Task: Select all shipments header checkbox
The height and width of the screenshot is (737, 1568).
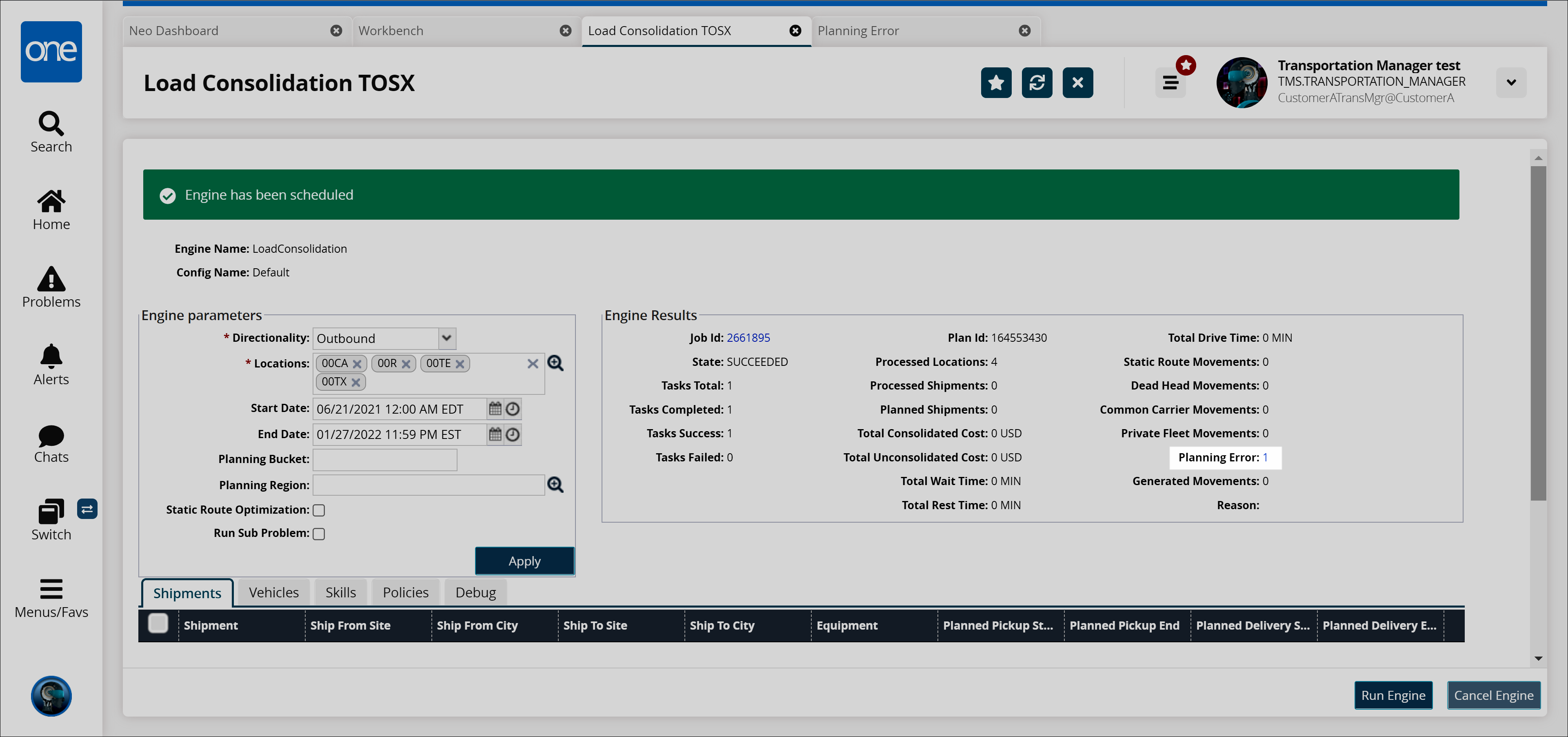Action: click(158, 624)
